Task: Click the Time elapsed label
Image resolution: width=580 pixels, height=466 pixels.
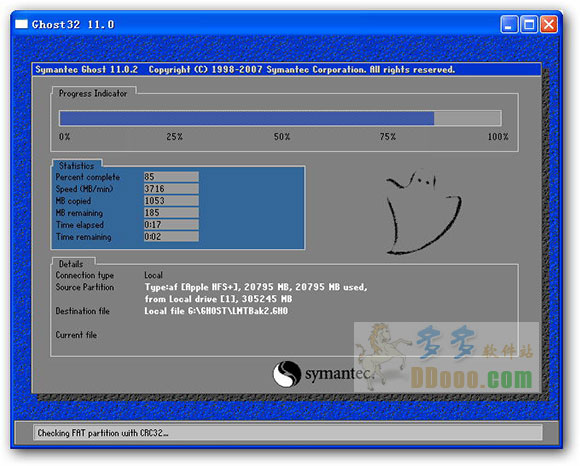Action: (x=80, y=225)
